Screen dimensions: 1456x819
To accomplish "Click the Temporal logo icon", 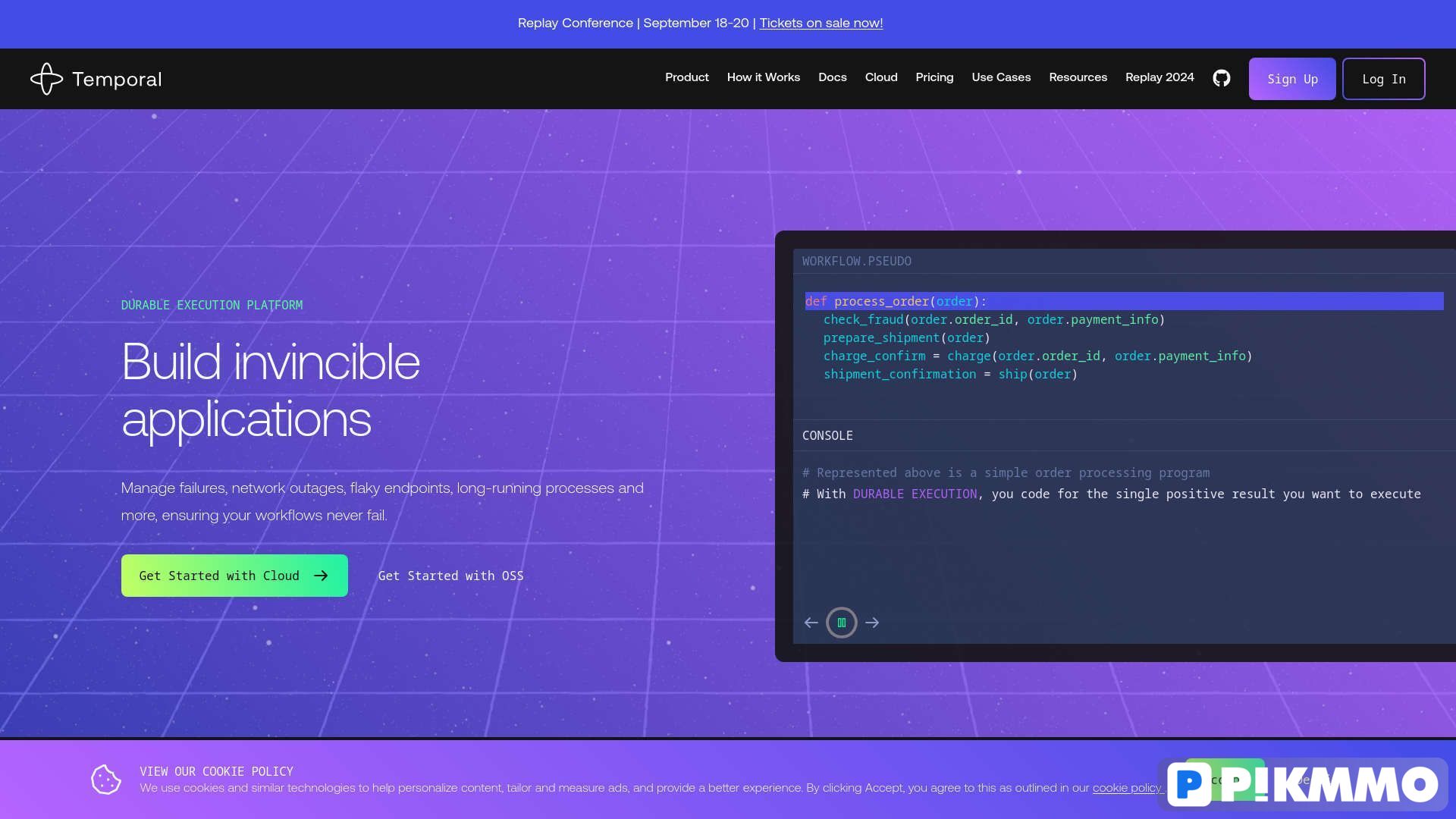I will (46, 79).
